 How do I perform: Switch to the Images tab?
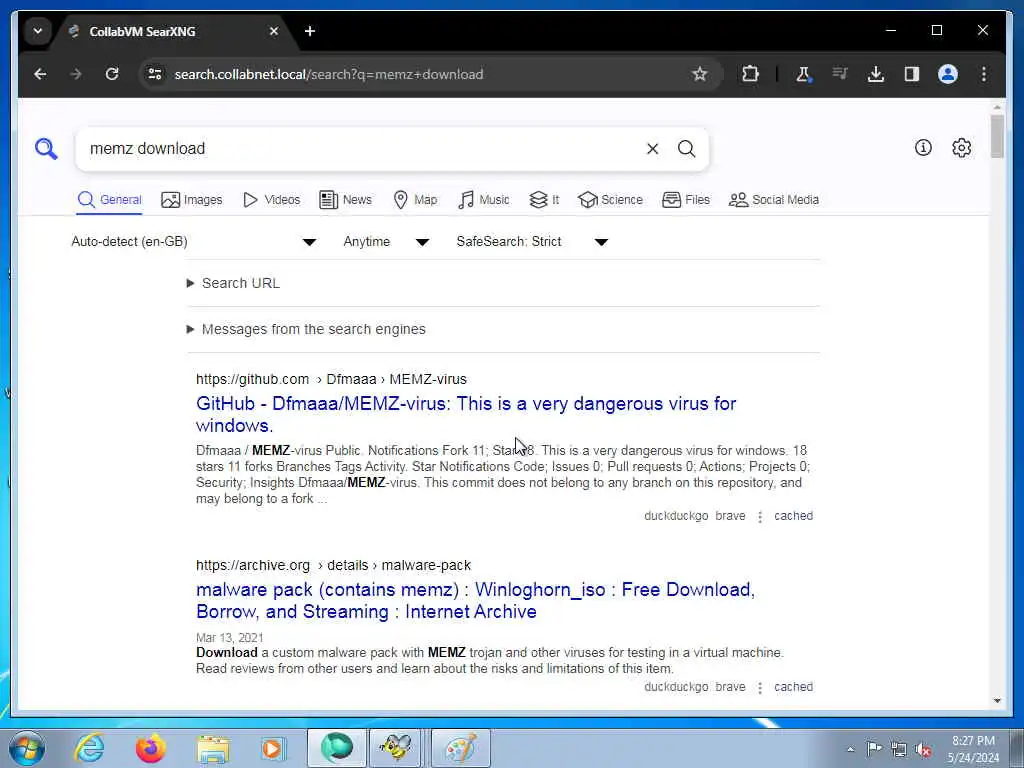click(x=191, y=200)
